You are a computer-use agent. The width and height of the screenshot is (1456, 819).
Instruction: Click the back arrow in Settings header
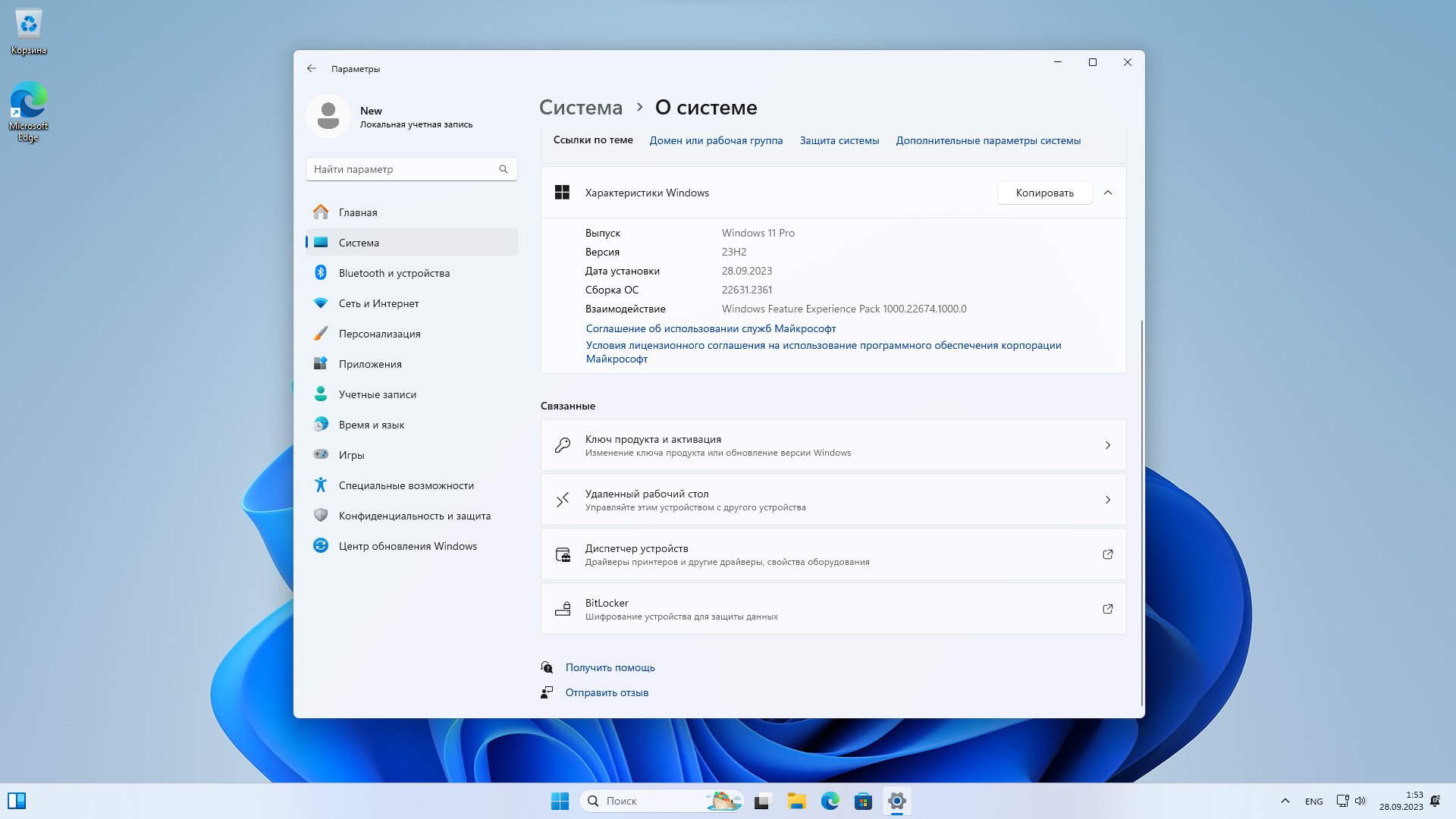coord(312,68)
